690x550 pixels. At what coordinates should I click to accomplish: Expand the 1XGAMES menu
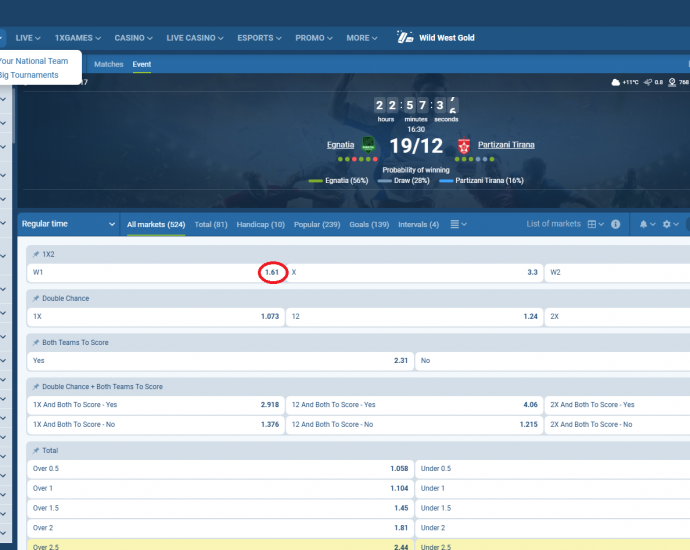tap(78, 38)
